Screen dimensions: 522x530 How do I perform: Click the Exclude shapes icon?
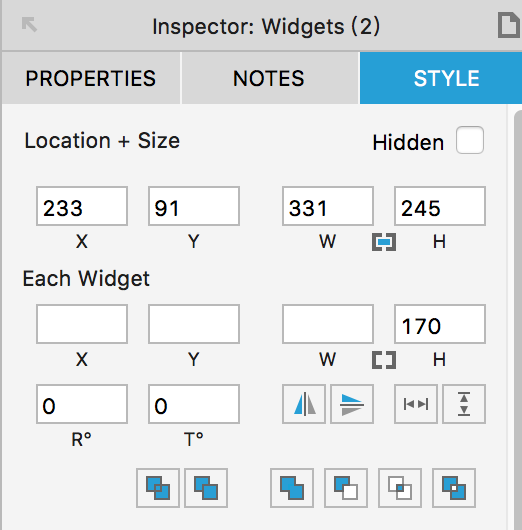coord(454,488)
